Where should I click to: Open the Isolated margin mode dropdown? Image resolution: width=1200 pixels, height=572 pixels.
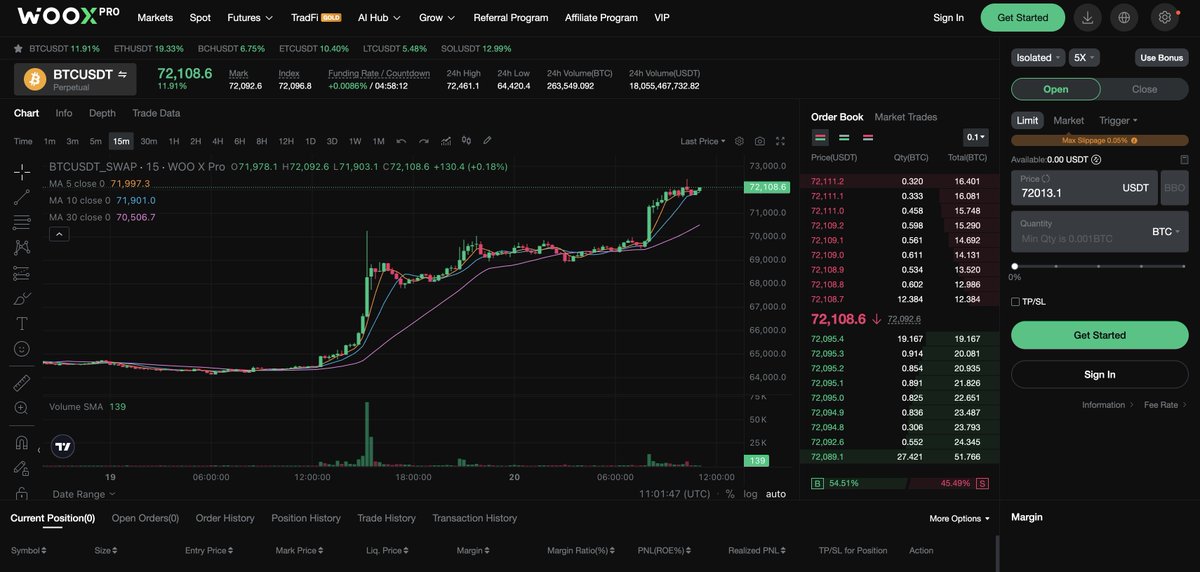pyautogui.click(x=1038, y=57)
